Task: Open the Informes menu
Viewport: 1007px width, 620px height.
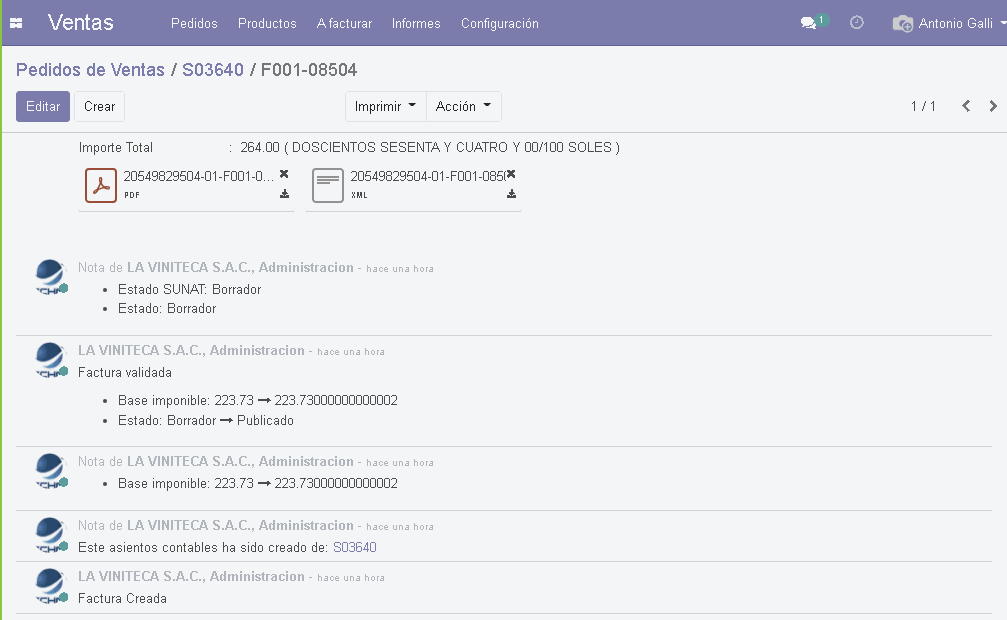Action: (416, 23)
